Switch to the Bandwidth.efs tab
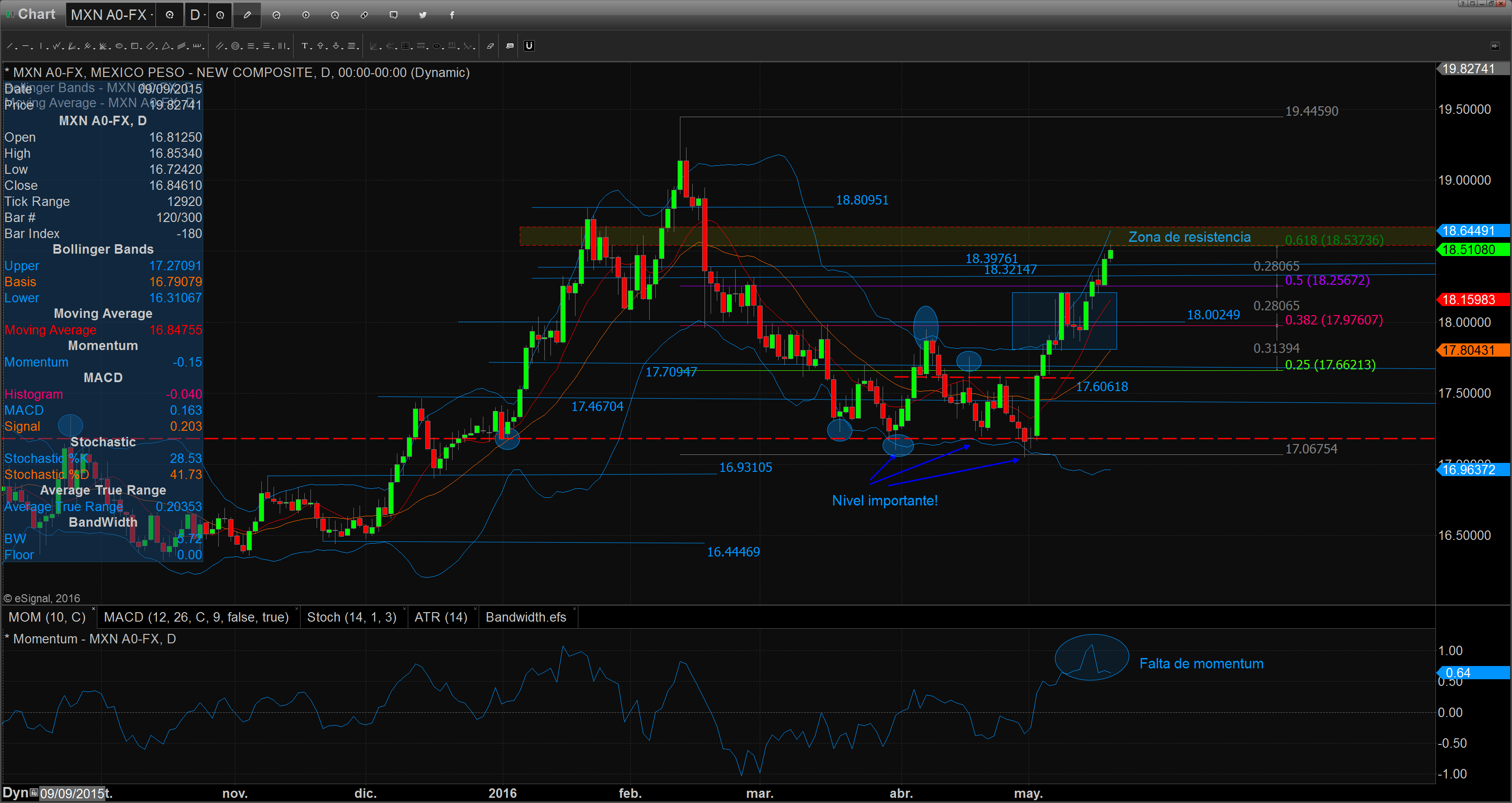The image size is (1512, 803). [x=526, y=617]
